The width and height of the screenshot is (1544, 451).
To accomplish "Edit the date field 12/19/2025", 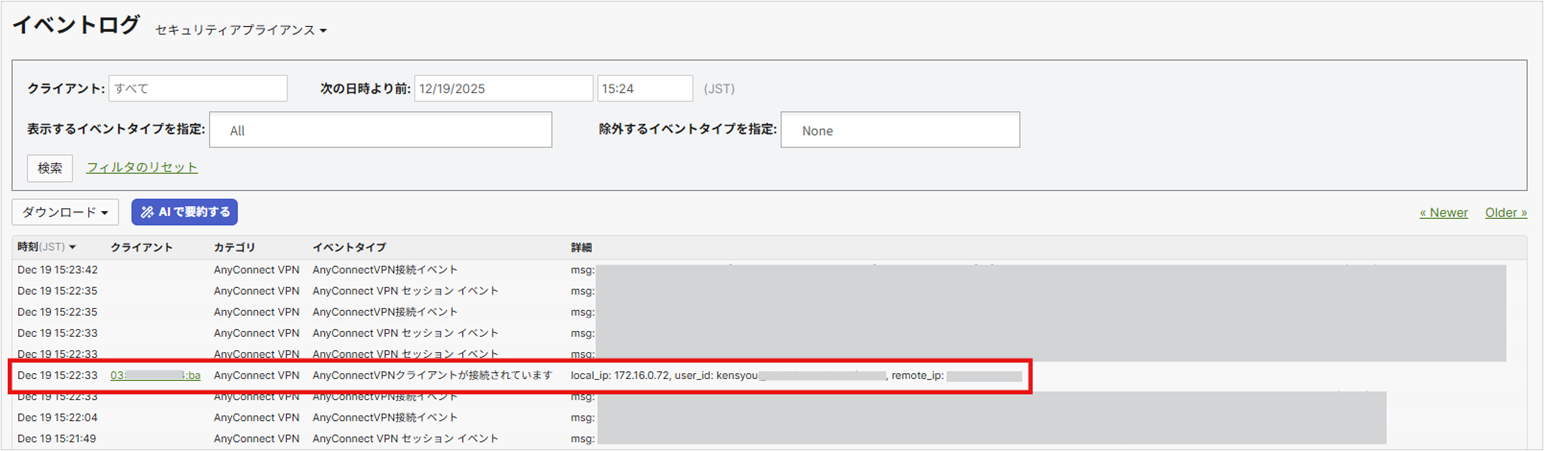I will click(503, 88).
